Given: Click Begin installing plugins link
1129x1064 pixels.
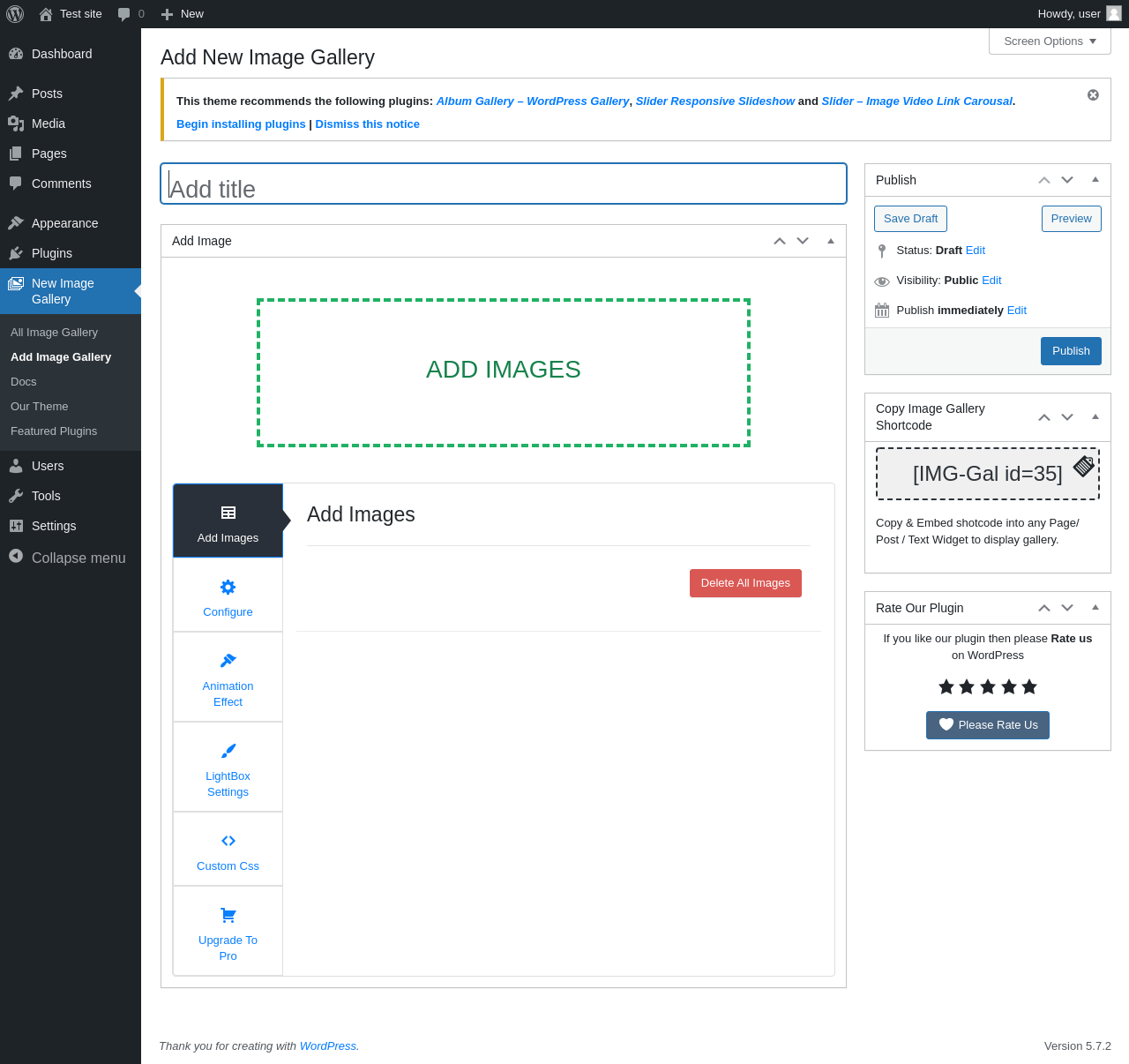Looking at the screenshot, I should 241,124.
